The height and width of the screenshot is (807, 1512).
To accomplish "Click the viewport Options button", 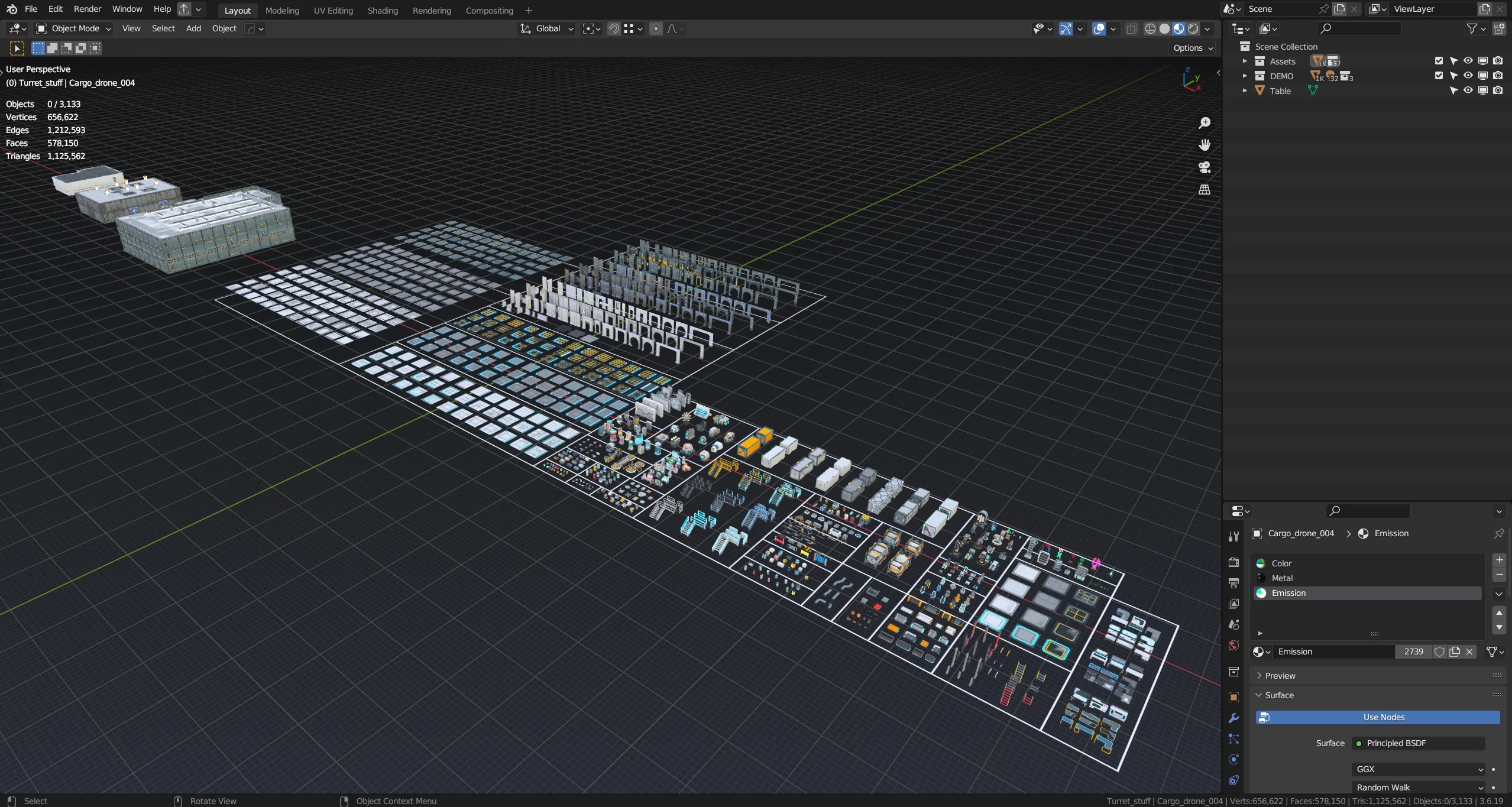I will point(1192,48).
